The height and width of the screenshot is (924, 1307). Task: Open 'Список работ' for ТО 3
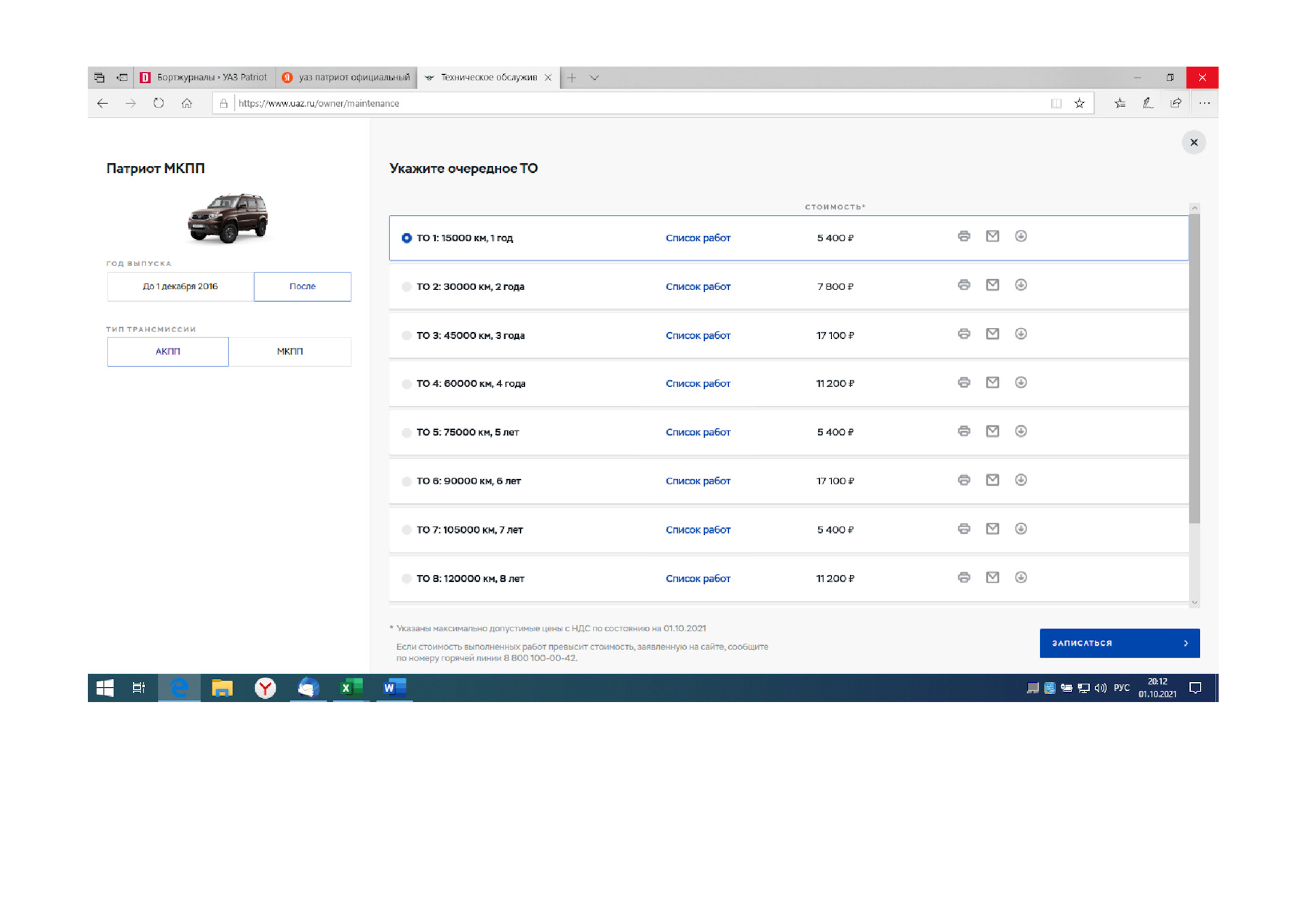click(x=698, y=335)
